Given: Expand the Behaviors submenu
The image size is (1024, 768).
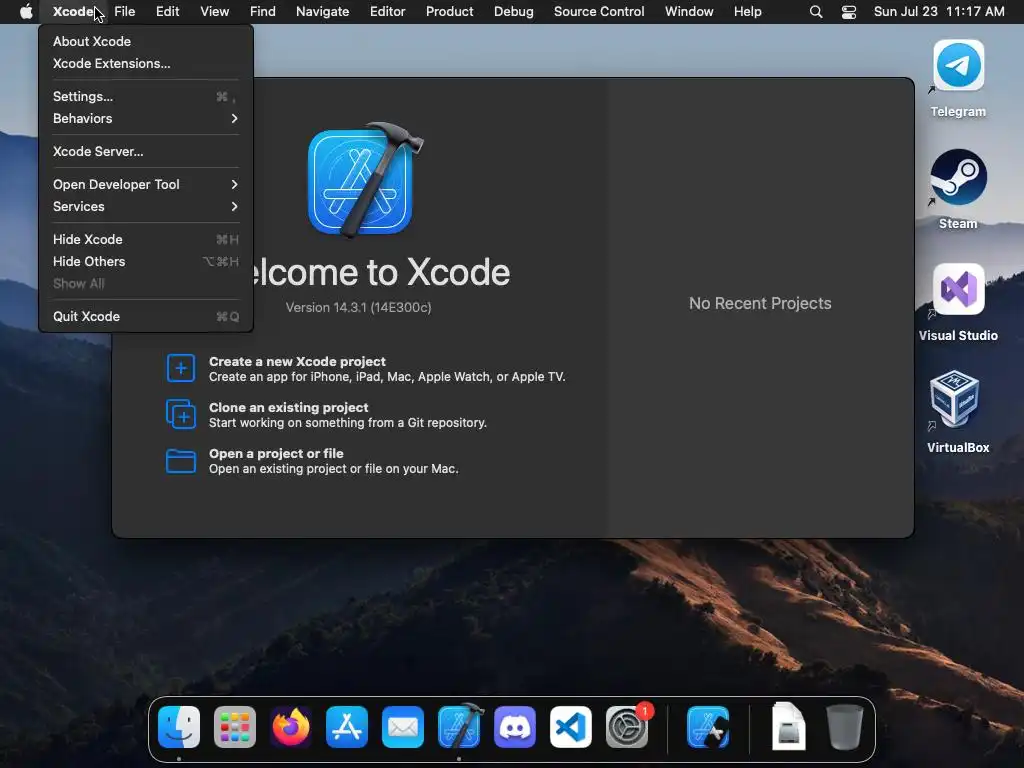Looking at the screenshot, I should [146, 118].
